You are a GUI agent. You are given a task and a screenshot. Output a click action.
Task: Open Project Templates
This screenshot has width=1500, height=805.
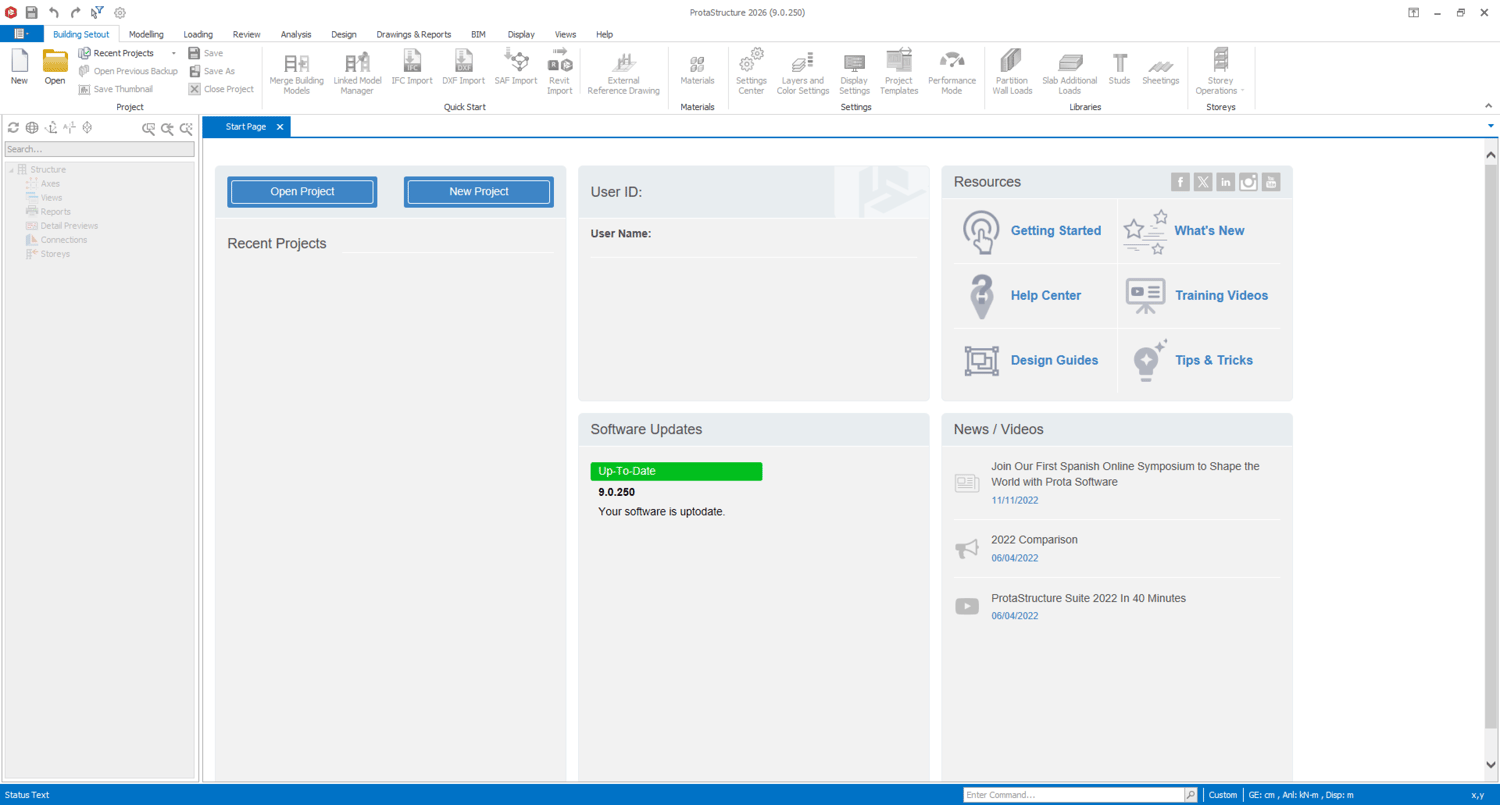899,72
